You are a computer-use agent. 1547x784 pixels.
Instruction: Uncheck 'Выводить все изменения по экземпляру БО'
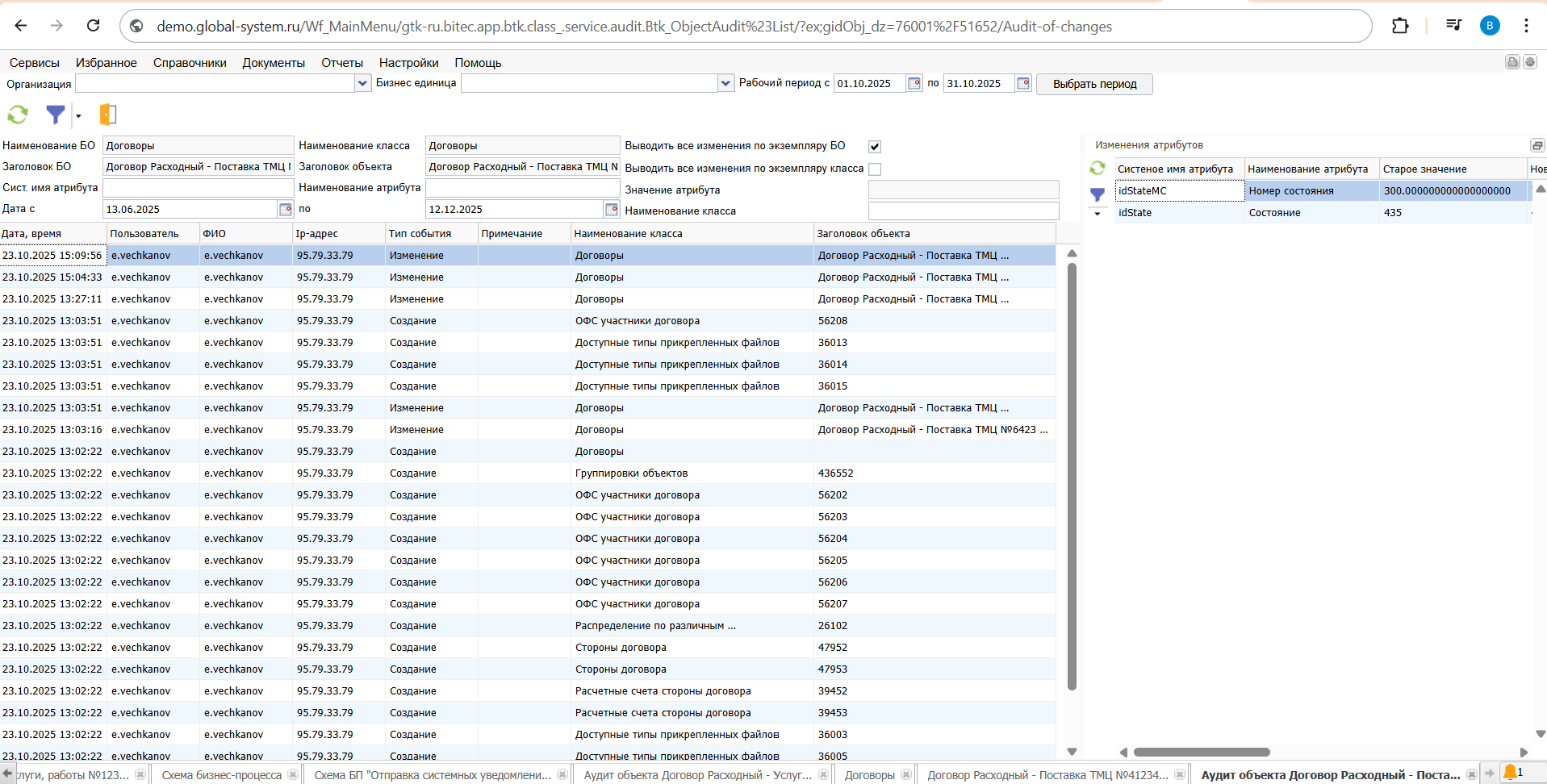click(x=875, y=147)
